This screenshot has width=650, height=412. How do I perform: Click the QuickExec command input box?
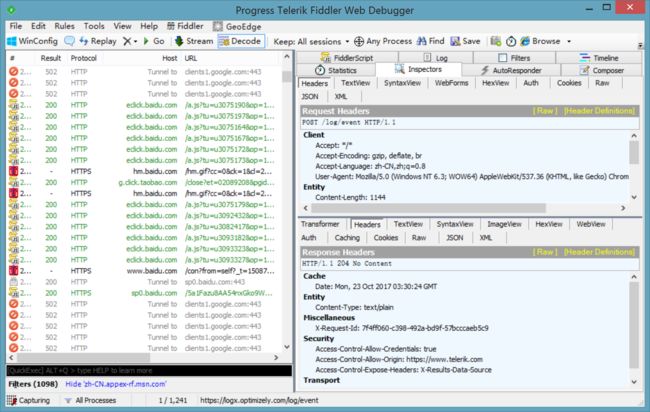point(149,371)
